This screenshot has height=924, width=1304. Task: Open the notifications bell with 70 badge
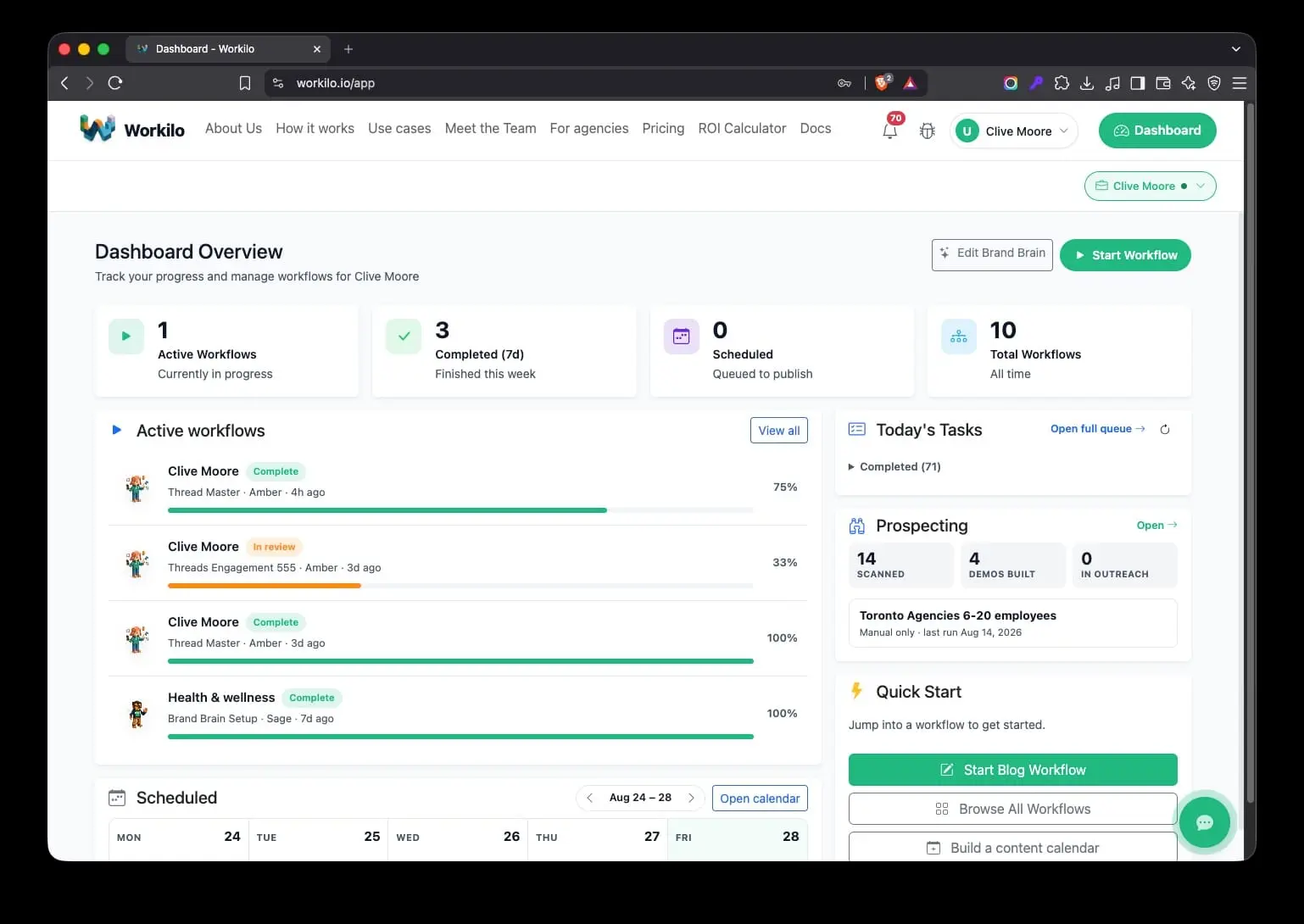click(x=889, y=131)
